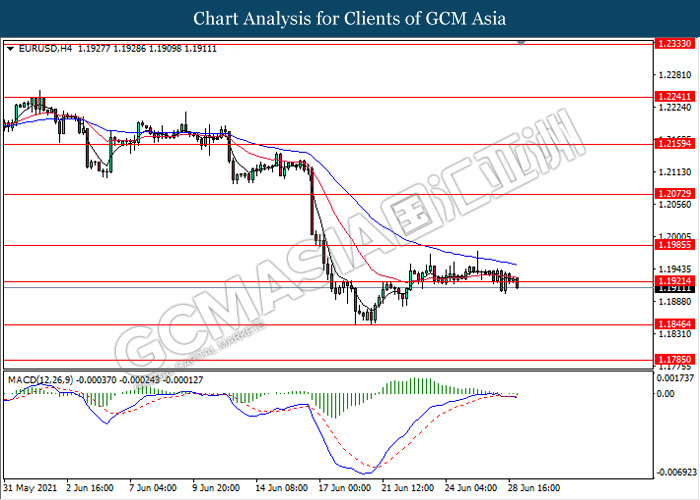The height and width of the screenshot is (500, 700).
Task: Click the chart title Chart Analysis for Clients of GCM Asia
Action: [350, 19]
